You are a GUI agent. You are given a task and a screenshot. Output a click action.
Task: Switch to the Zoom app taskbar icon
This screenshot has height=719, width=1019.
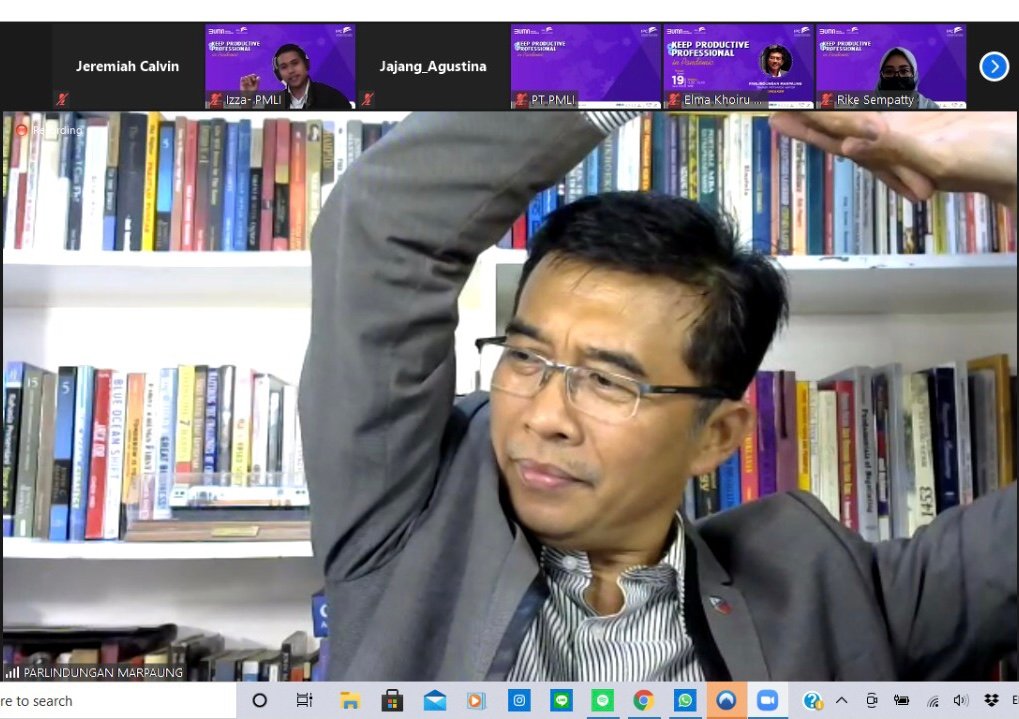pyautogui.click(x=767, y=701)
